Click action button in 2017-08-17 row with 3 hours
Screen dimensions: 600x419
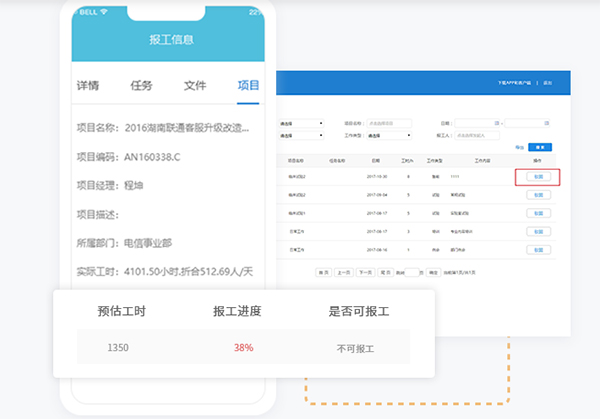pyautogui.click(x=538, y=232)
